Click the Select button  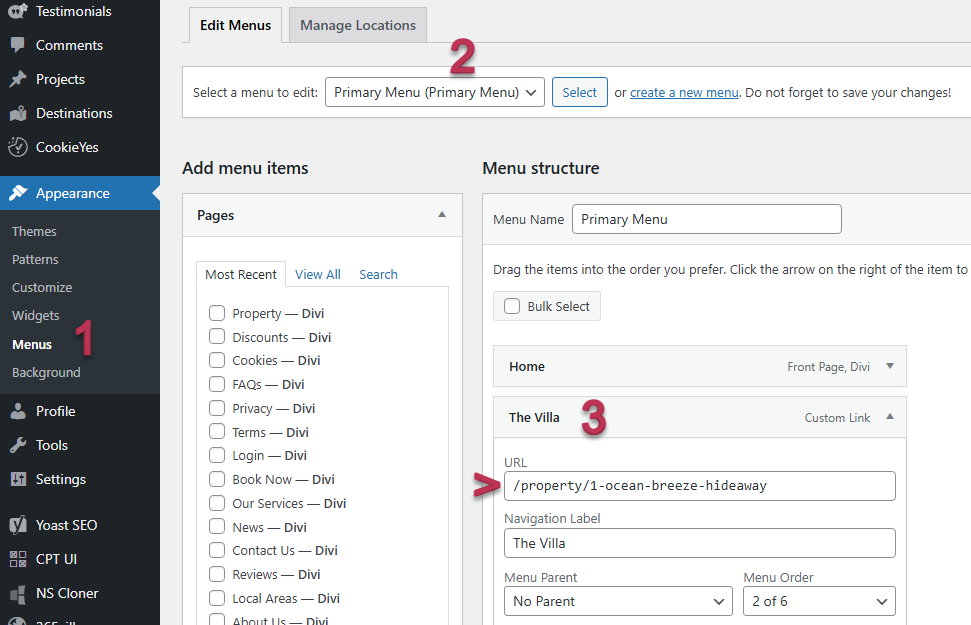click(579, 92)
